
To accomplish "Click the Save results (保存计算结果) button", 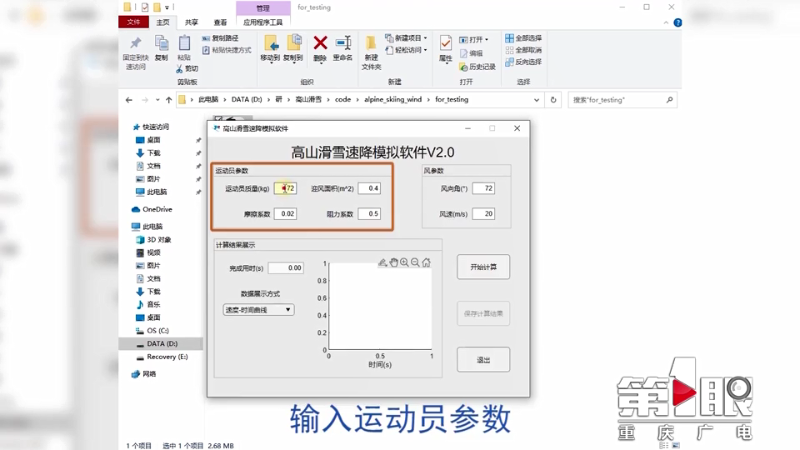I will [483, 313].
